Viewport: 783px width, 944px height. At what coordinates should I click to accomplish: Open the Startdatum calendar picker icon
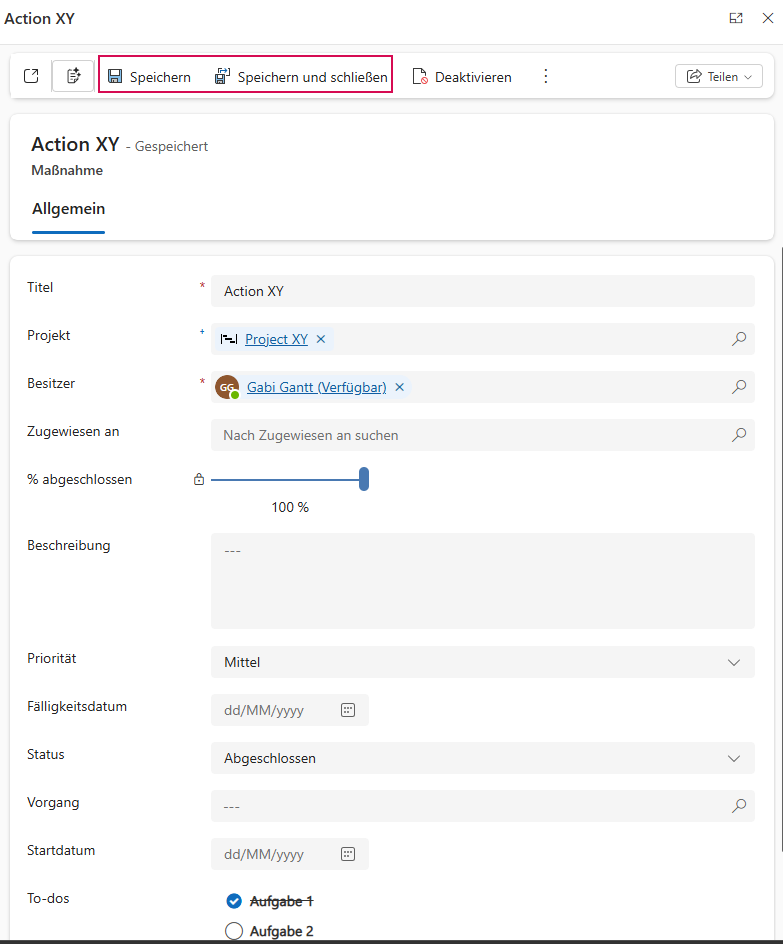tap(348, 854)
